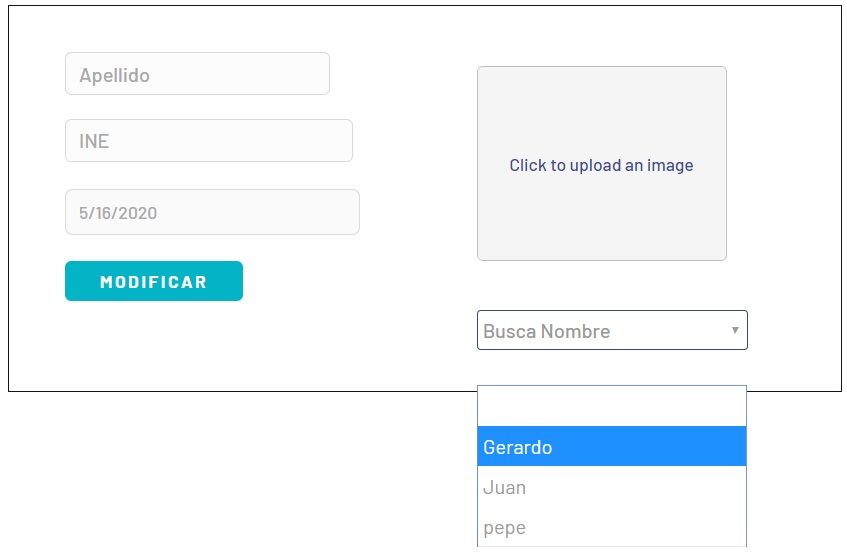Choose Juan in the dropdown list
Screen dimensions: 847x556
611,487
